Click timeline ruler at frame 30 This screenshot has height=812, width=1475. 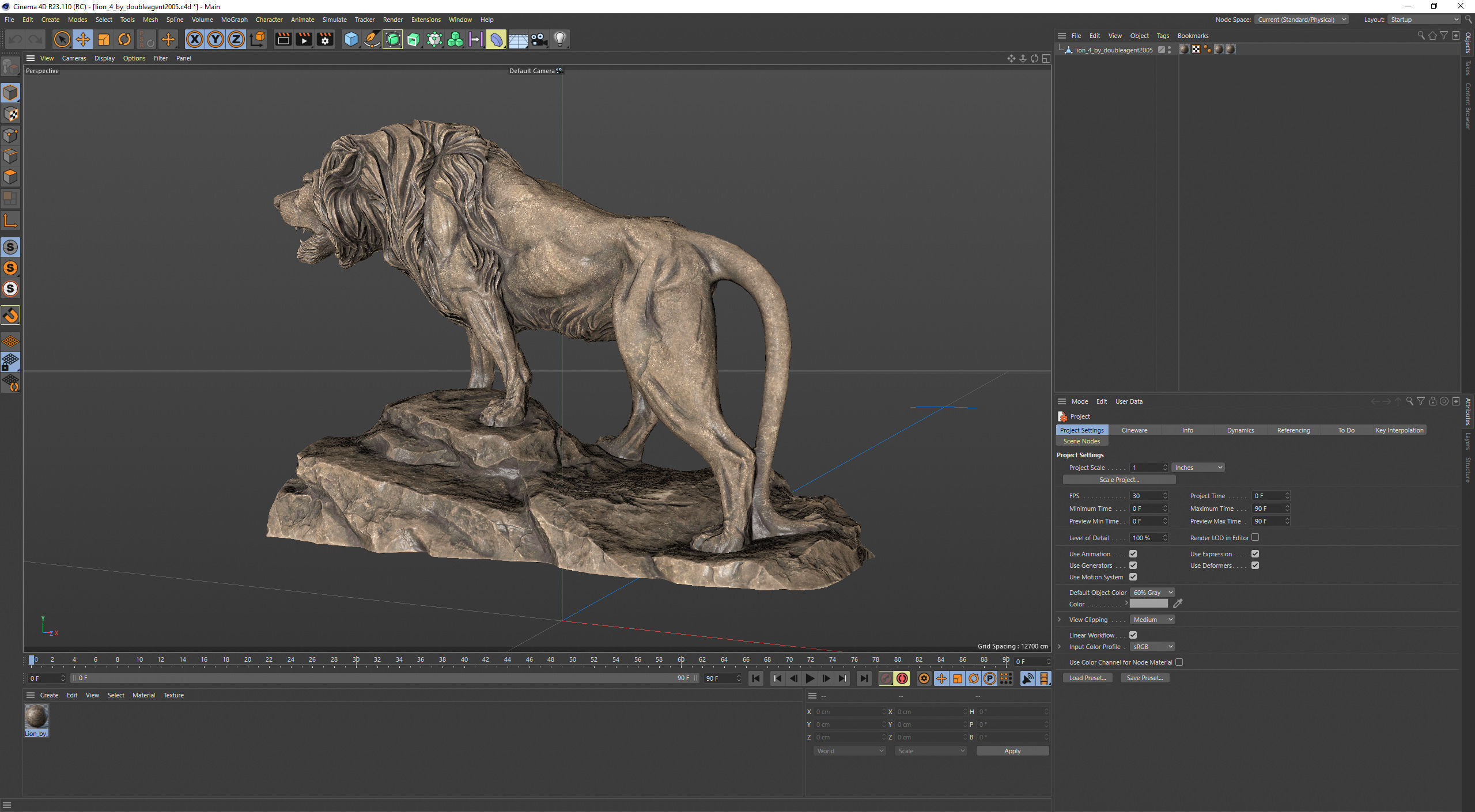coord(356,660)
